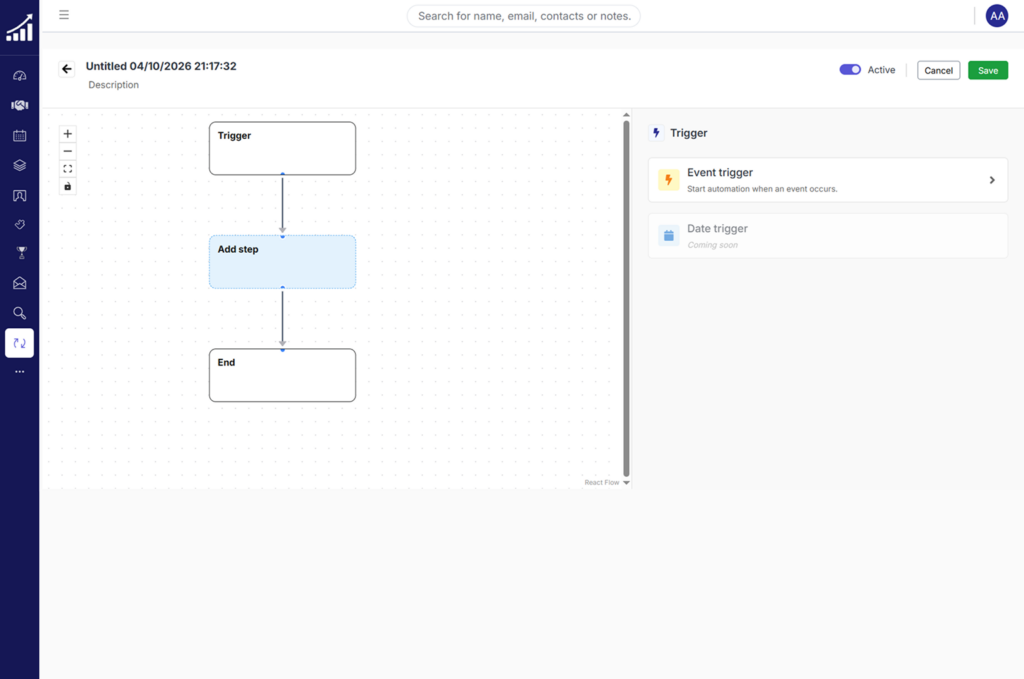Click the zoom in plus canvas control
1024x679 pixels.
(68, 134)
